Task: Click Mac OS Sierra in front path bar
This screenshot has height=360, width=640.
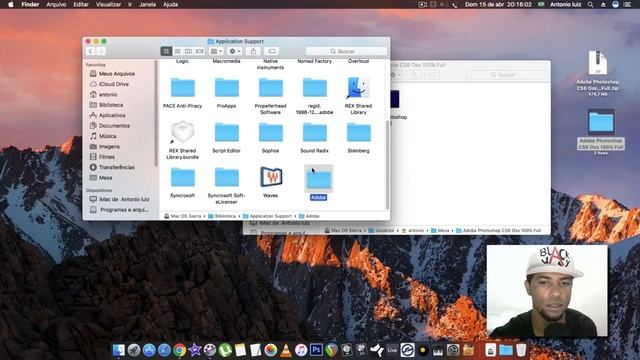Action: tap(182, 216)
